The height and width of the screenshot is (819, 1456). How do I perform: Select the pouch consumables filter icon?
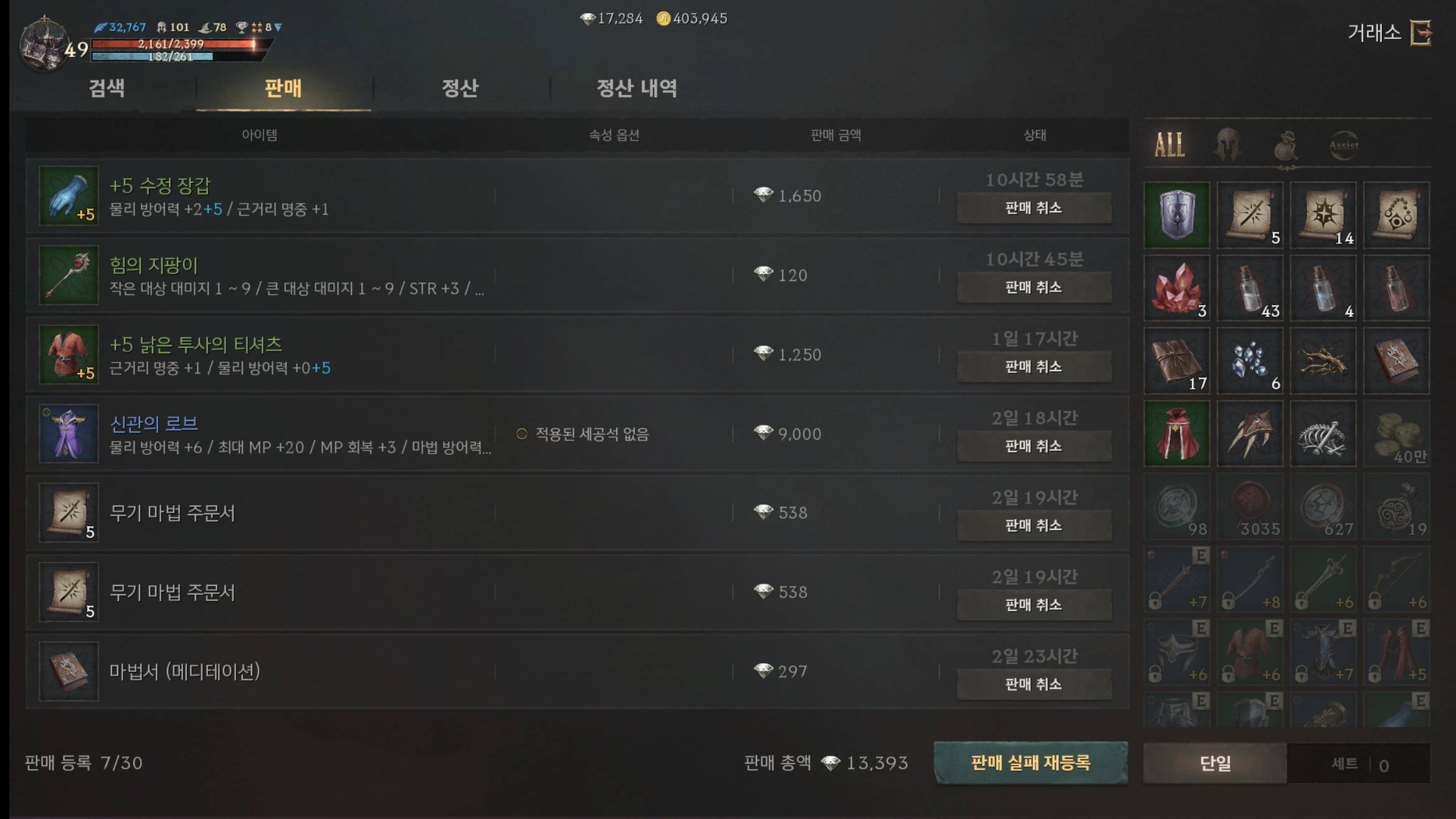point(1286,146)
